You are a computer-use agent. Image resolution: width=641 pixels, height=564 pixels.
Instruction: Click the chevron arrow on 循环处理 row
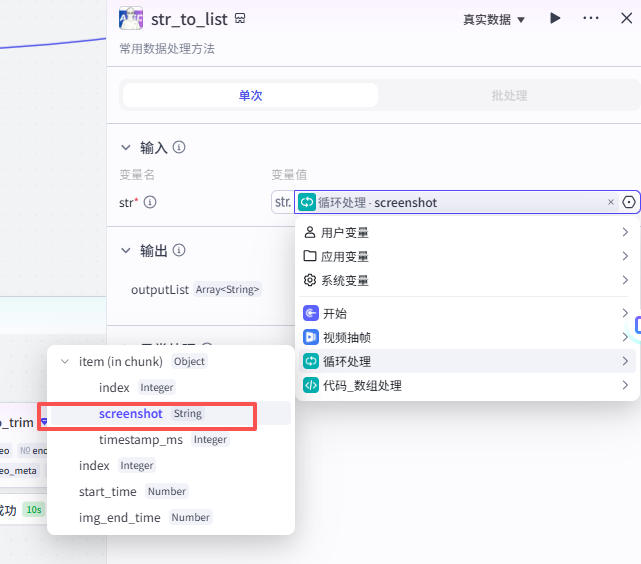[625, 361]
